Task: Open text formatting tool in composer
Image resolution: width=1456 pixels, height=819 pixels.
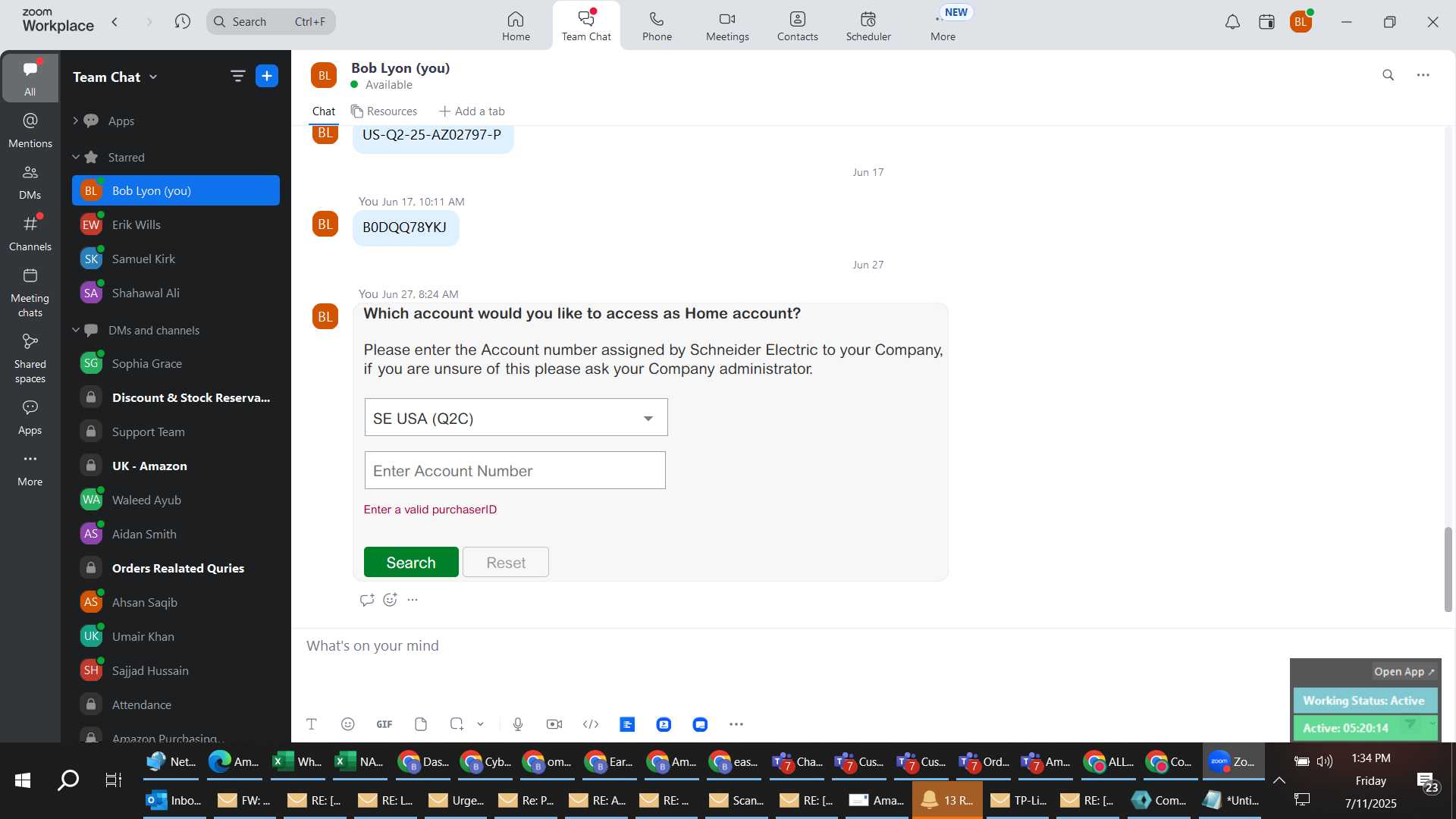Action: (312, 724)
